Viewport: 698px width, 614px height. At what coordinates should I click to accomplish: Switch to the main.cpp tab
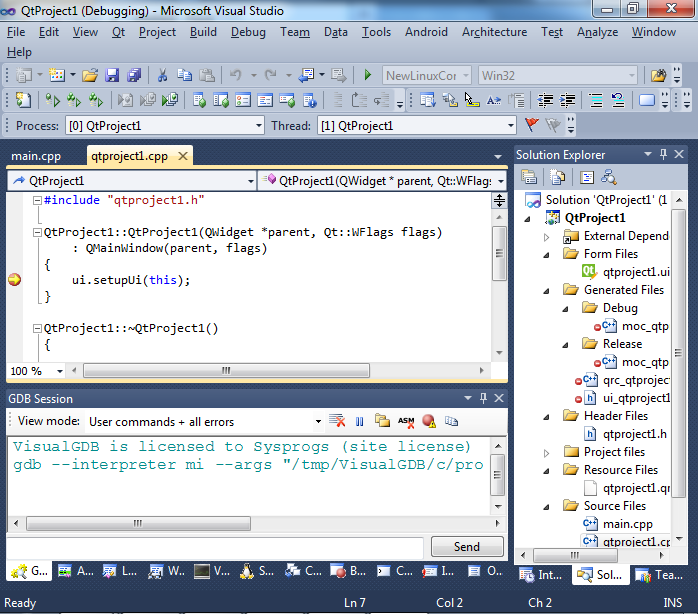tap(36, 156)
